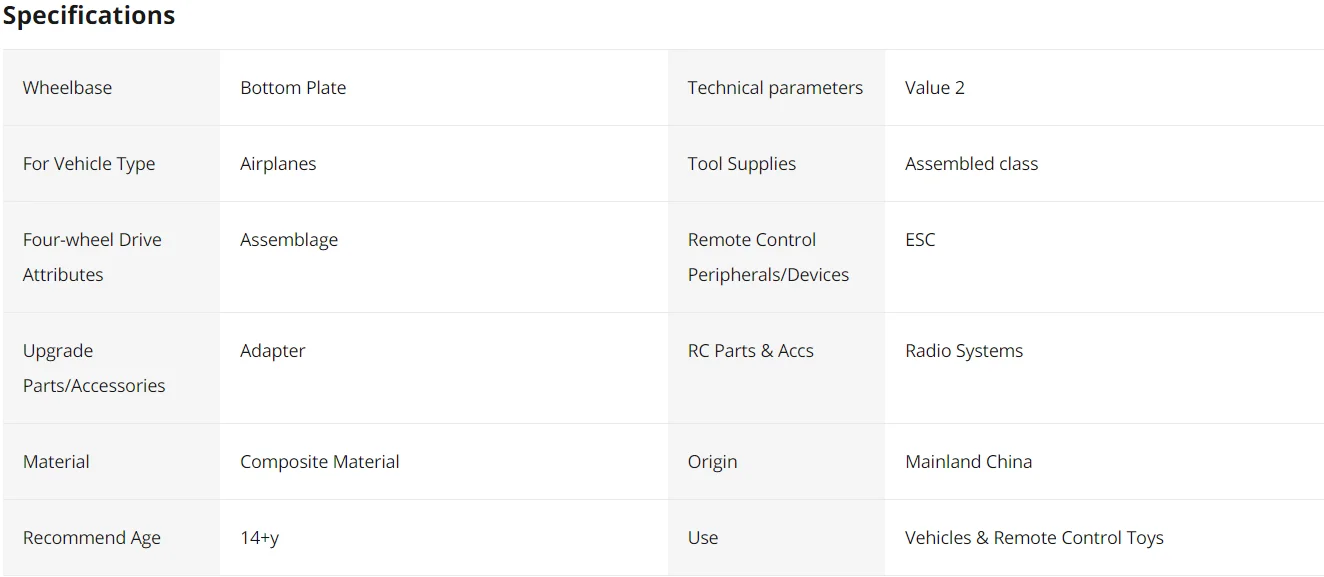Select the Assemblage value text

(289, 240)
